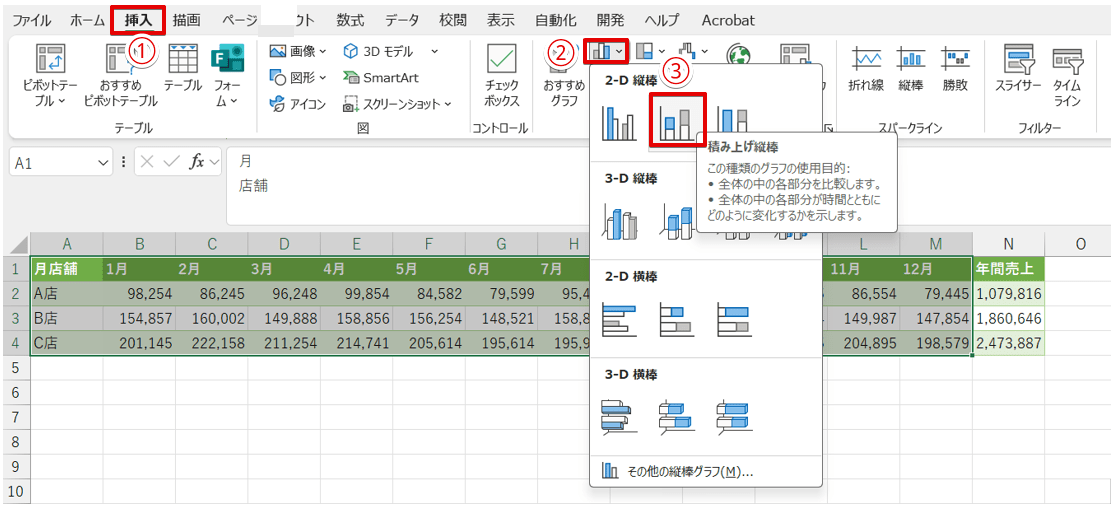Viewport: 1111px width, 507px height.
Task: Click the Name Box showing A1
Action: tap(52, 163)
